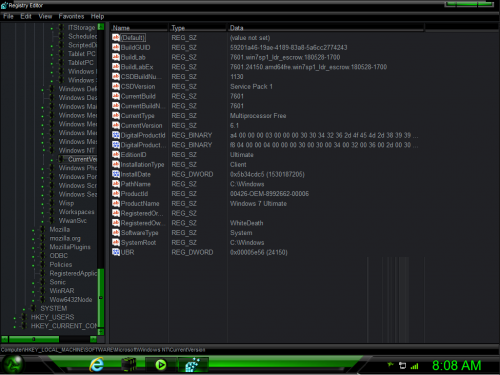Click the Data column header
Image resolution: width=500 pixels, height=375 pixels.
click(326, 28)
